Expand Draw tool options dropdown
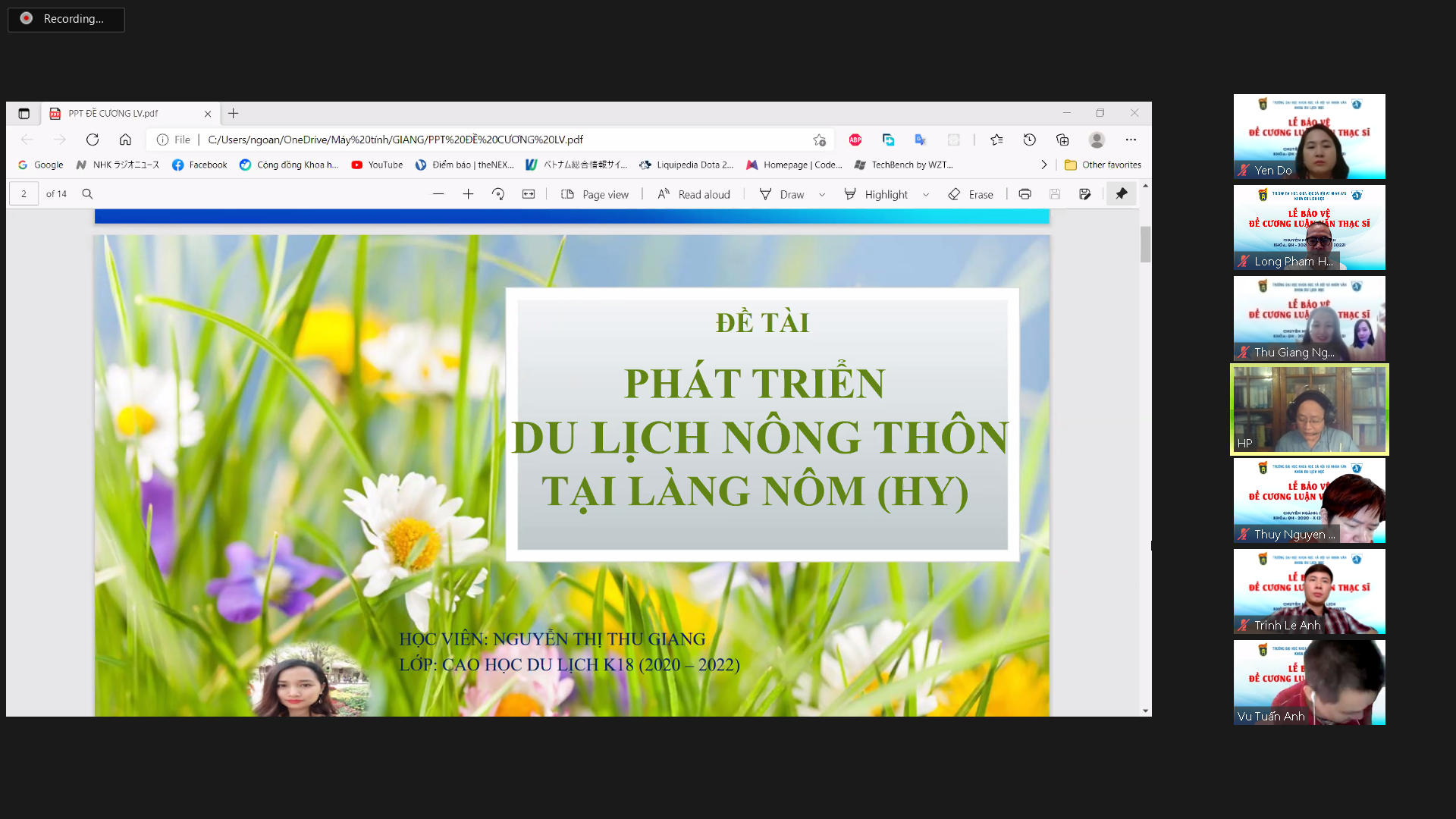The width and height of the screenshot is (1456, 819). coord(822,194)
